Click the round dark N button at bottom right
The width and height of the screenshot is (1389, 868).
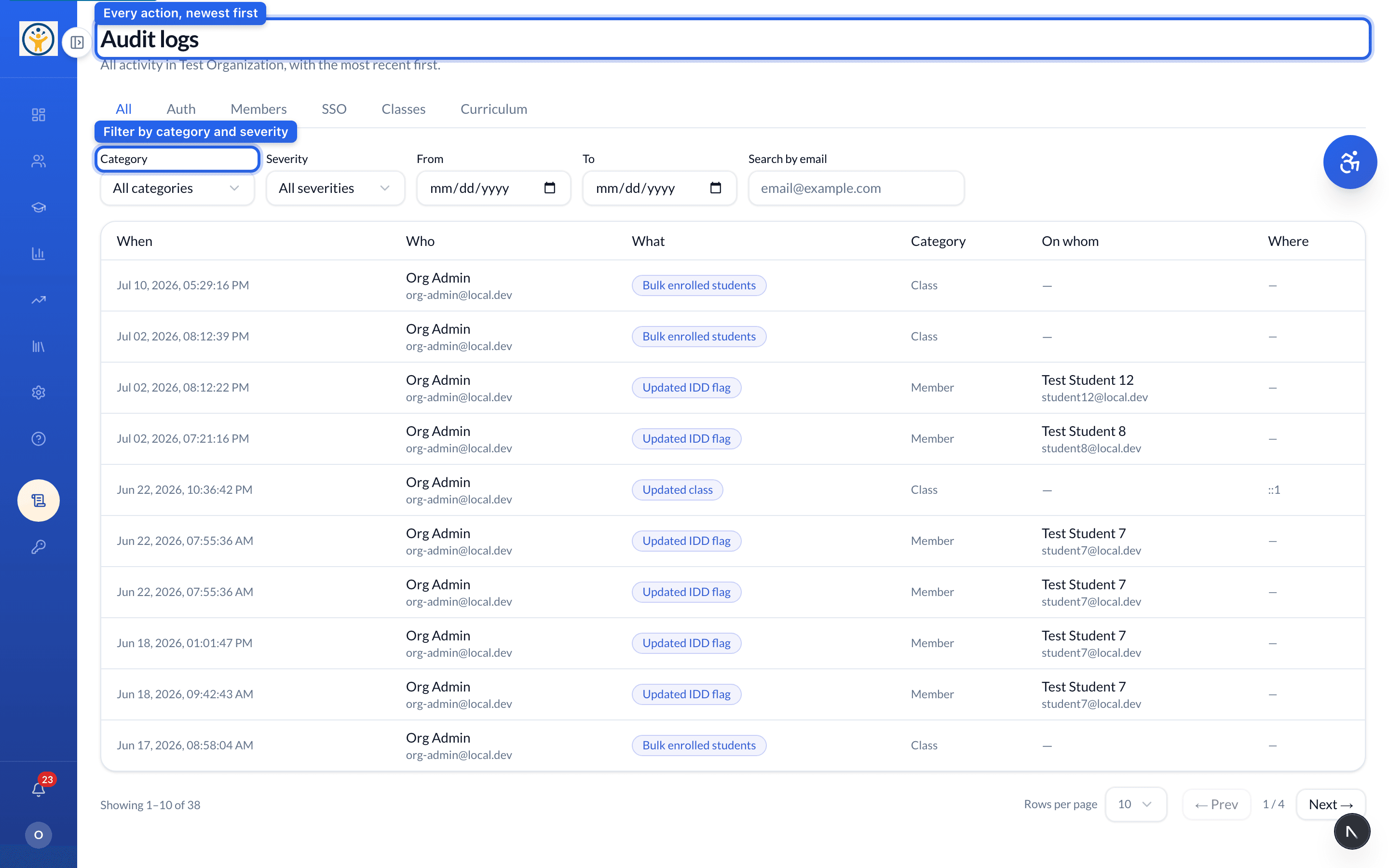tap(1352, 831)
